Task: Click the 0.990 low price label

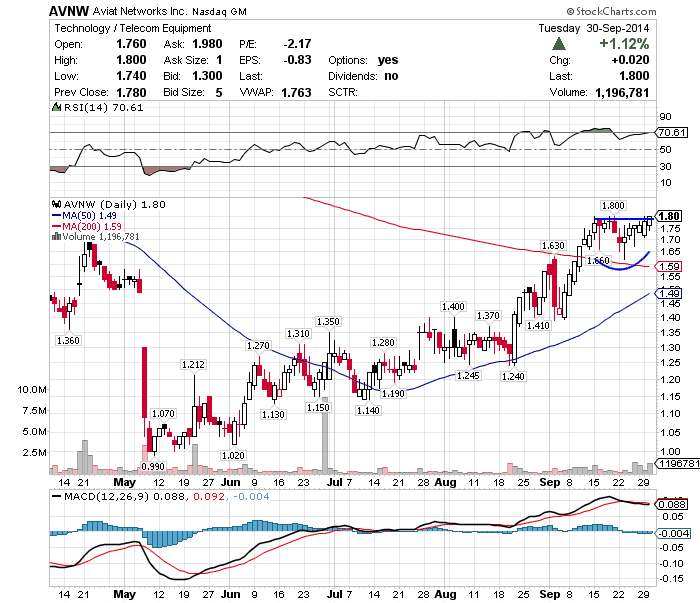Action: pos(153,466)
